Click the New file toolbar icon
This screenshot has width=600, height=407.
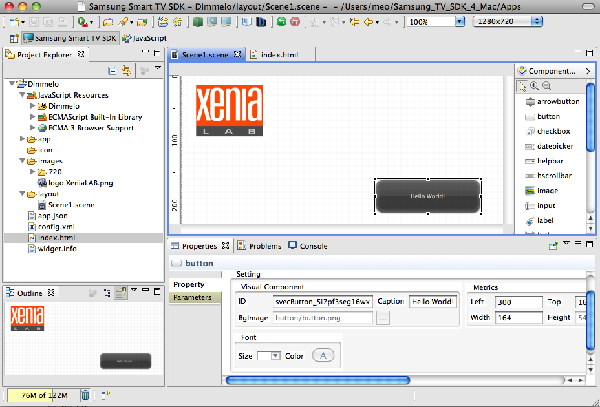pyautogui.click(x=14, y=22)
